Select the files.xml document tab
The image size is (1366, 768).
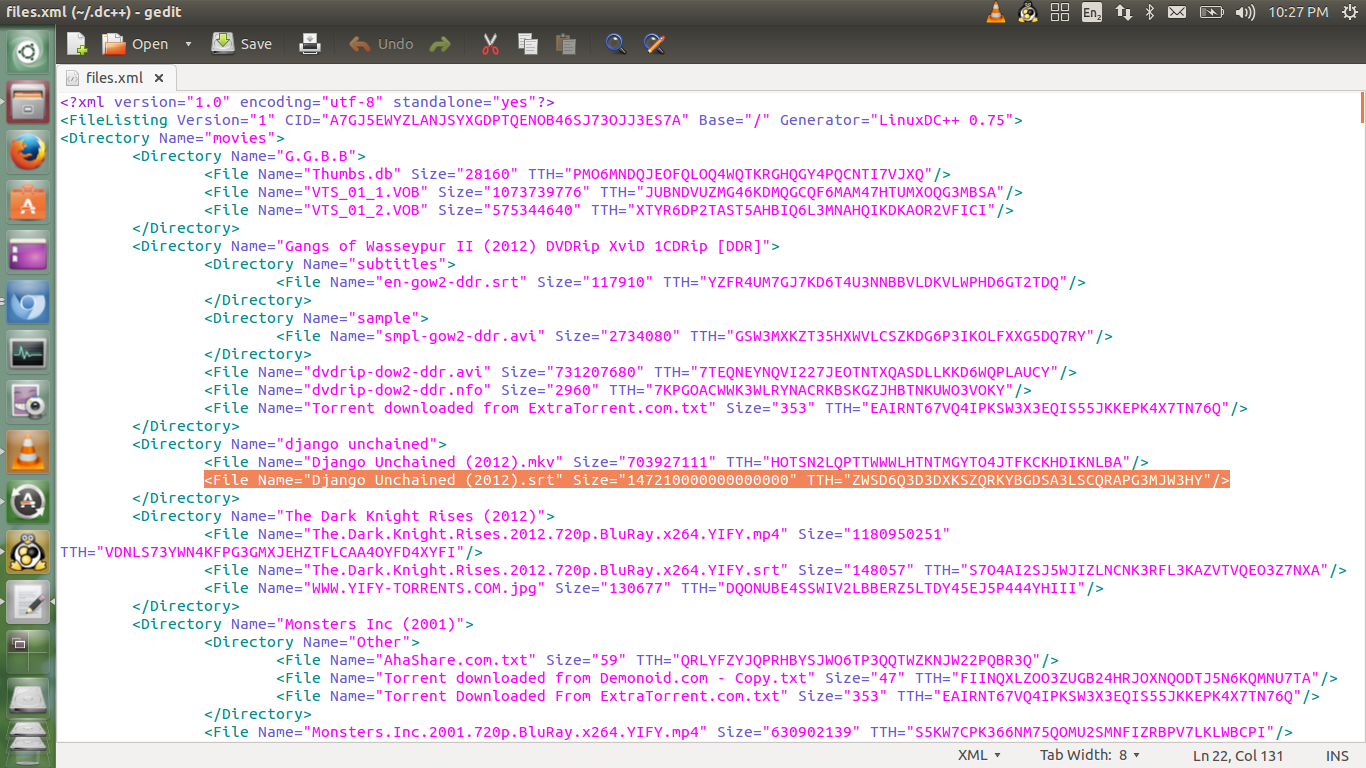[114, 78]
